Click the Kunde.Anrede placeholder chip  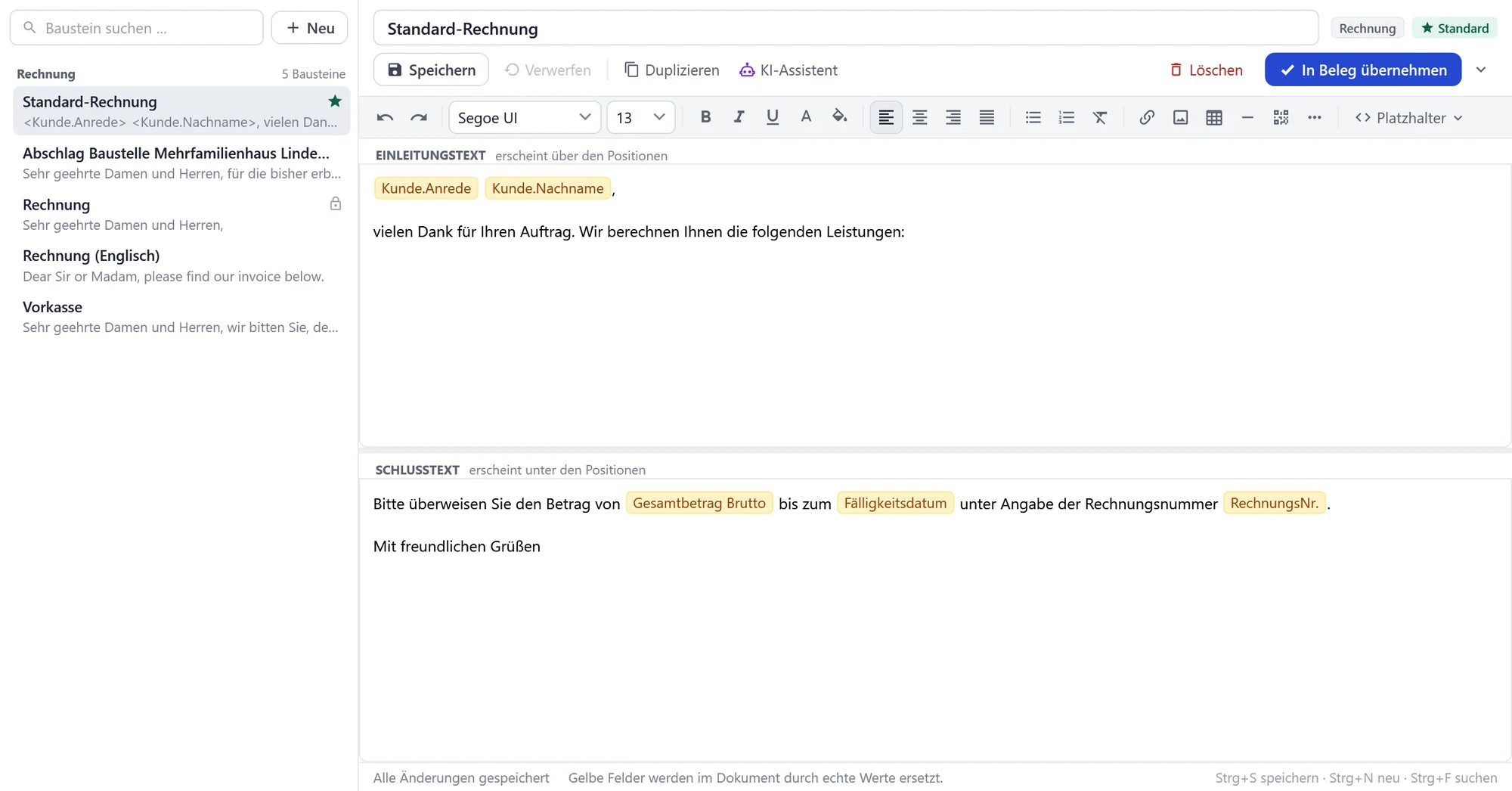(x=426, y=188)
